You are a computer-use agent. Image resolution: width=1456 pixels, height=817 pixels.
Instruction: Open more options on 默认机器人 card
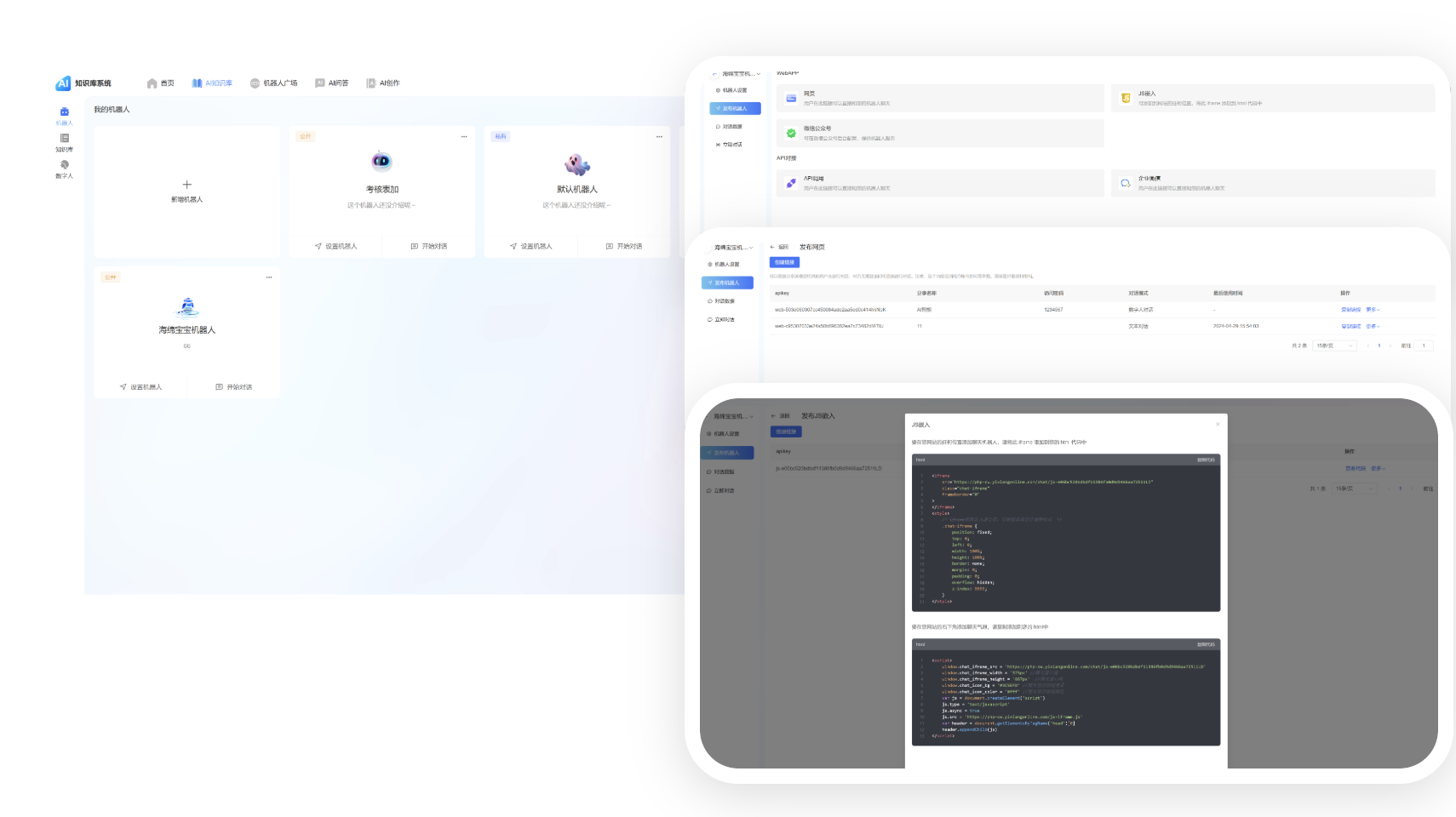(659, 137)
